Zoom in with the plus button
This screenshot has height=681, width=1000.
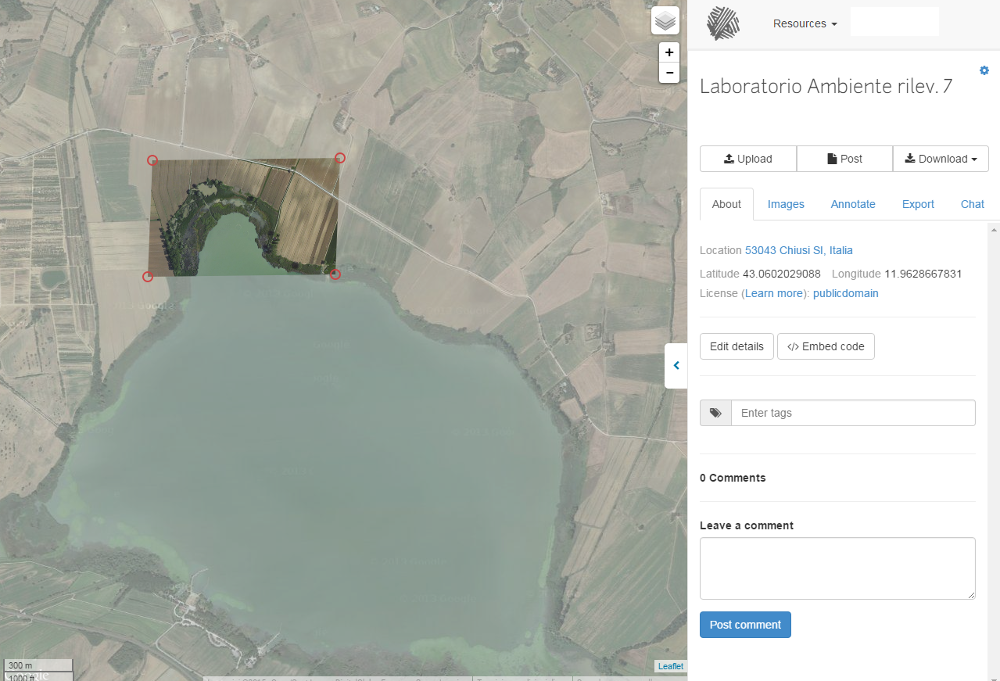[x=669, y=52]
